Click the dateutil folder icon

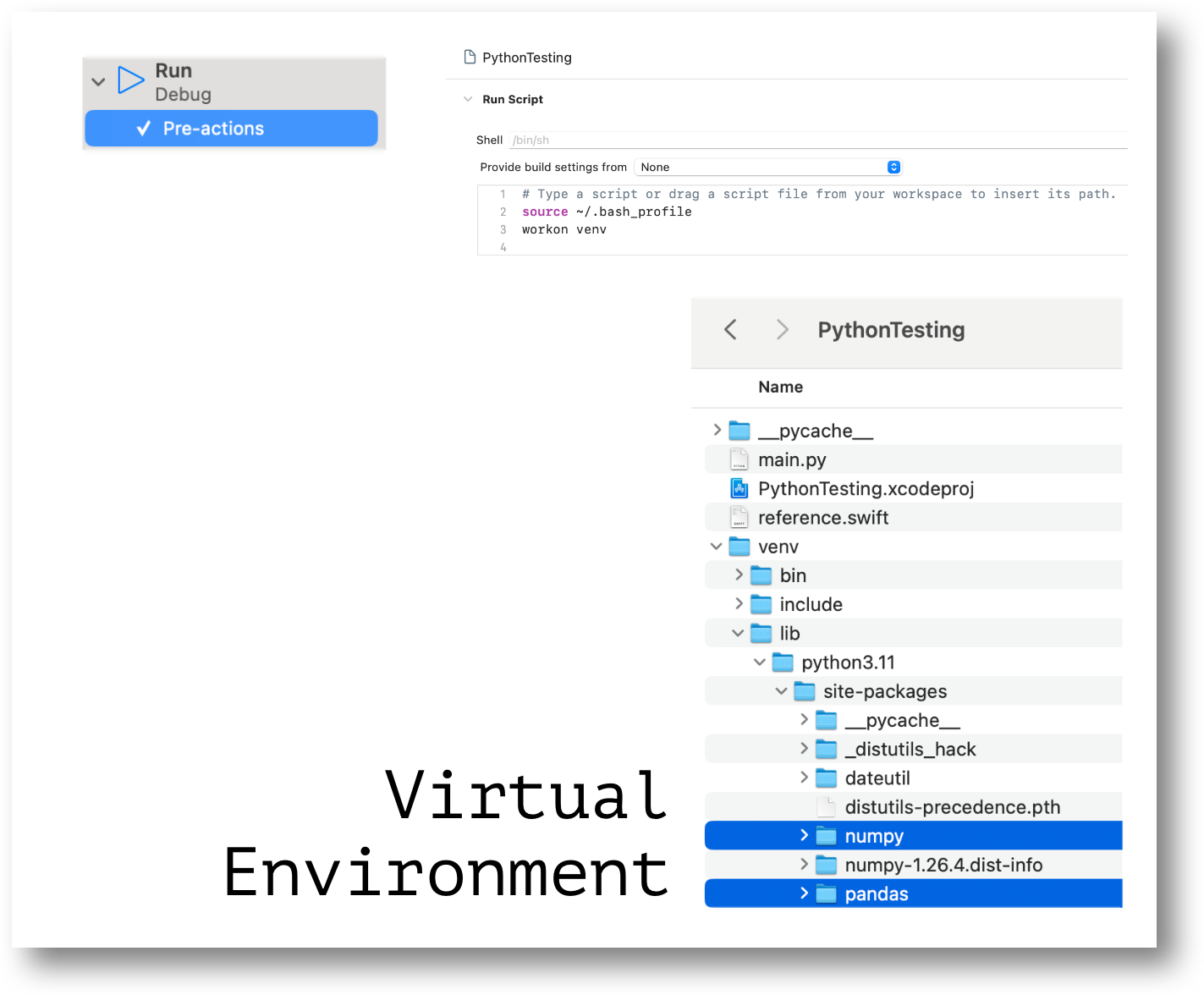[827, 778]
